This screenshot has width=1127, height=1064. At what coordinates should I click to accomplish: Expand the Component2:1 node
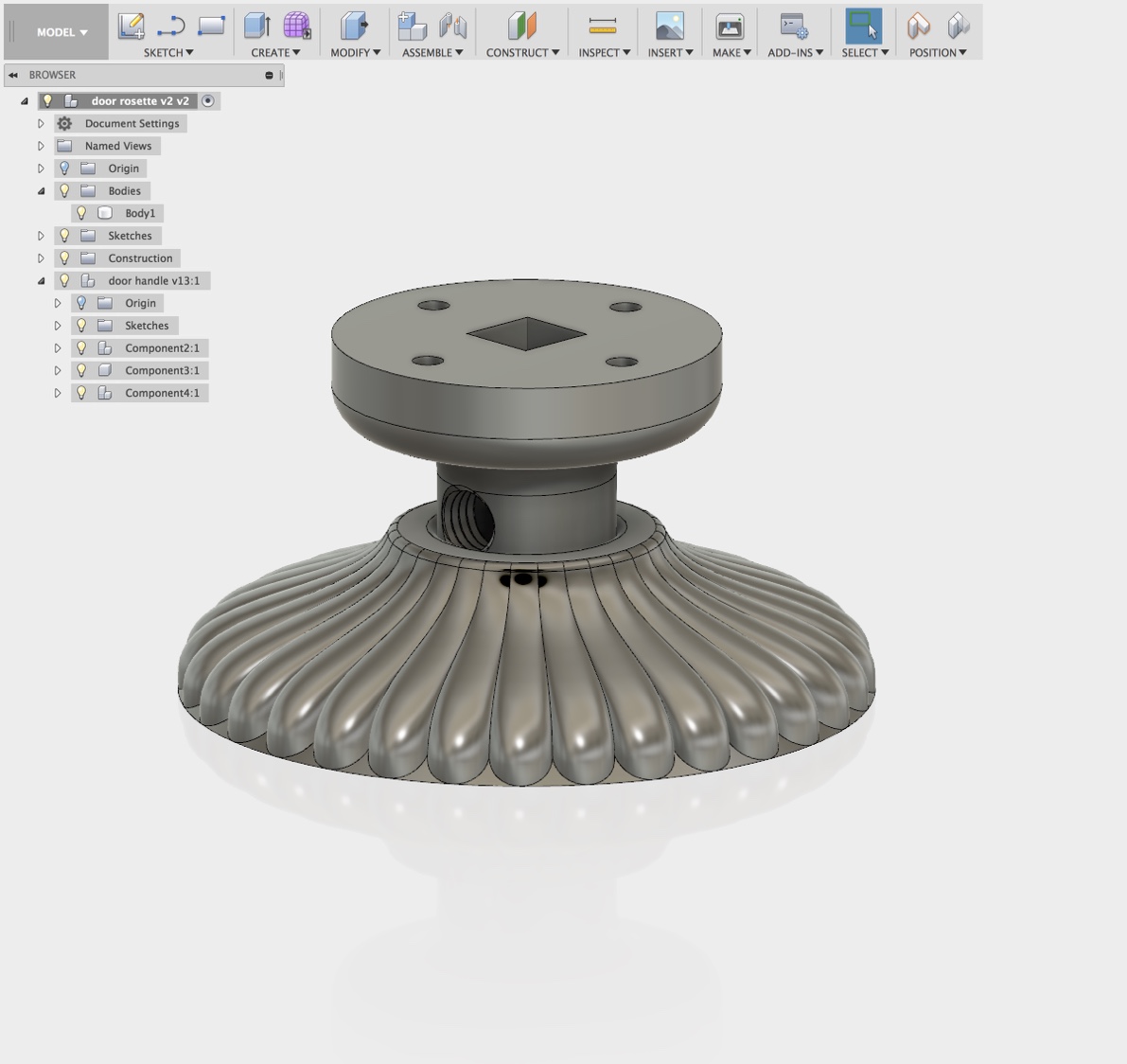(58, 348)
